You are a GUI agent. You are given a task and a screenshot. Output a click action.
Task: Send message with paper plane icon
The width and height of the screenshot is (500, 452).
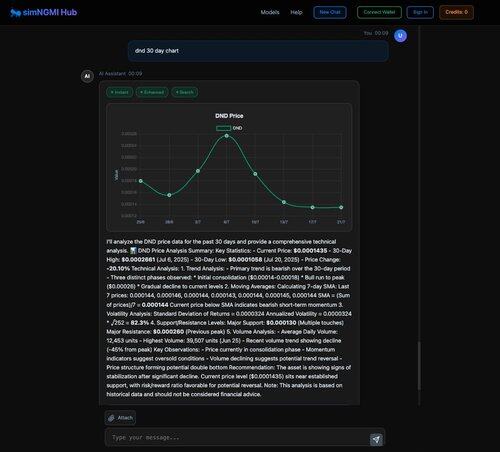tap(376, 439)
